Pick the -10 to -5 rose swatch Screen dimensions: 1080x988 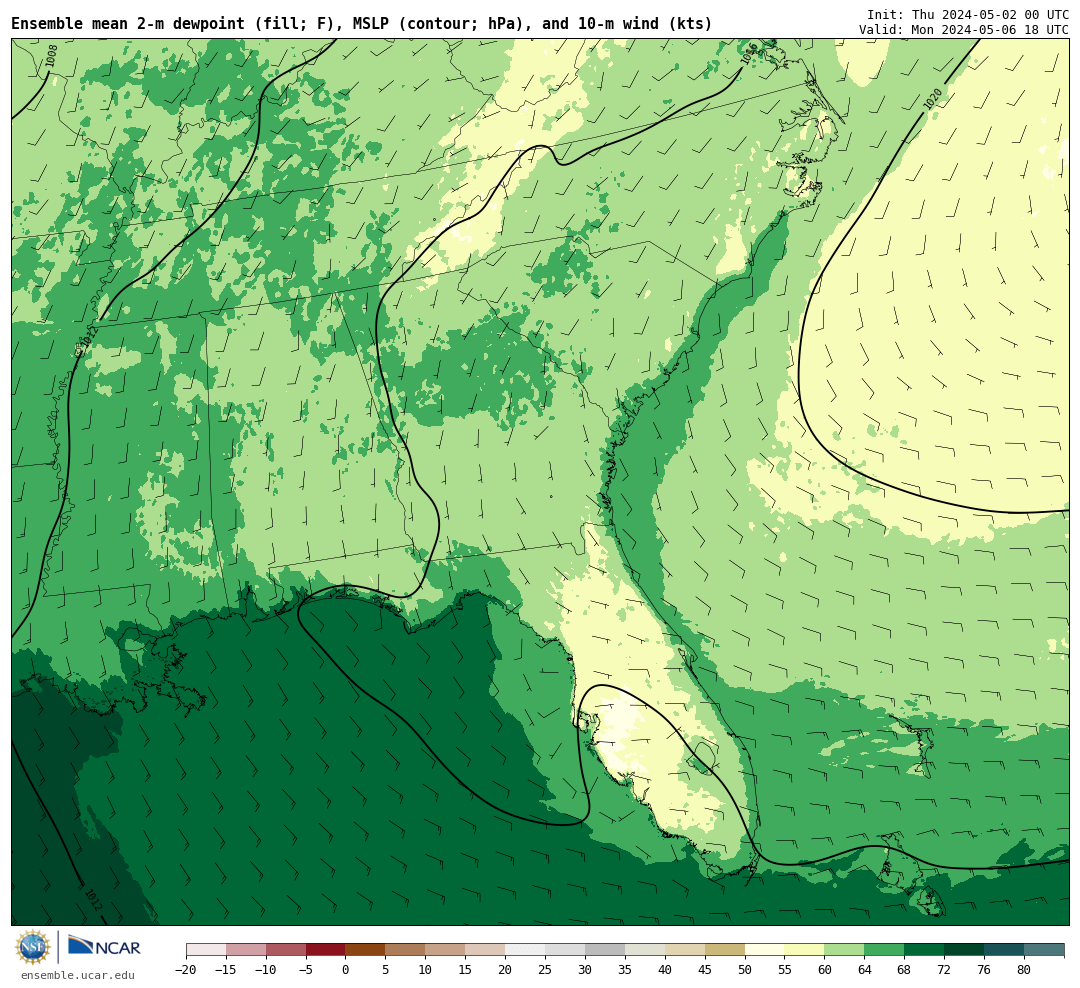point(286,950)
